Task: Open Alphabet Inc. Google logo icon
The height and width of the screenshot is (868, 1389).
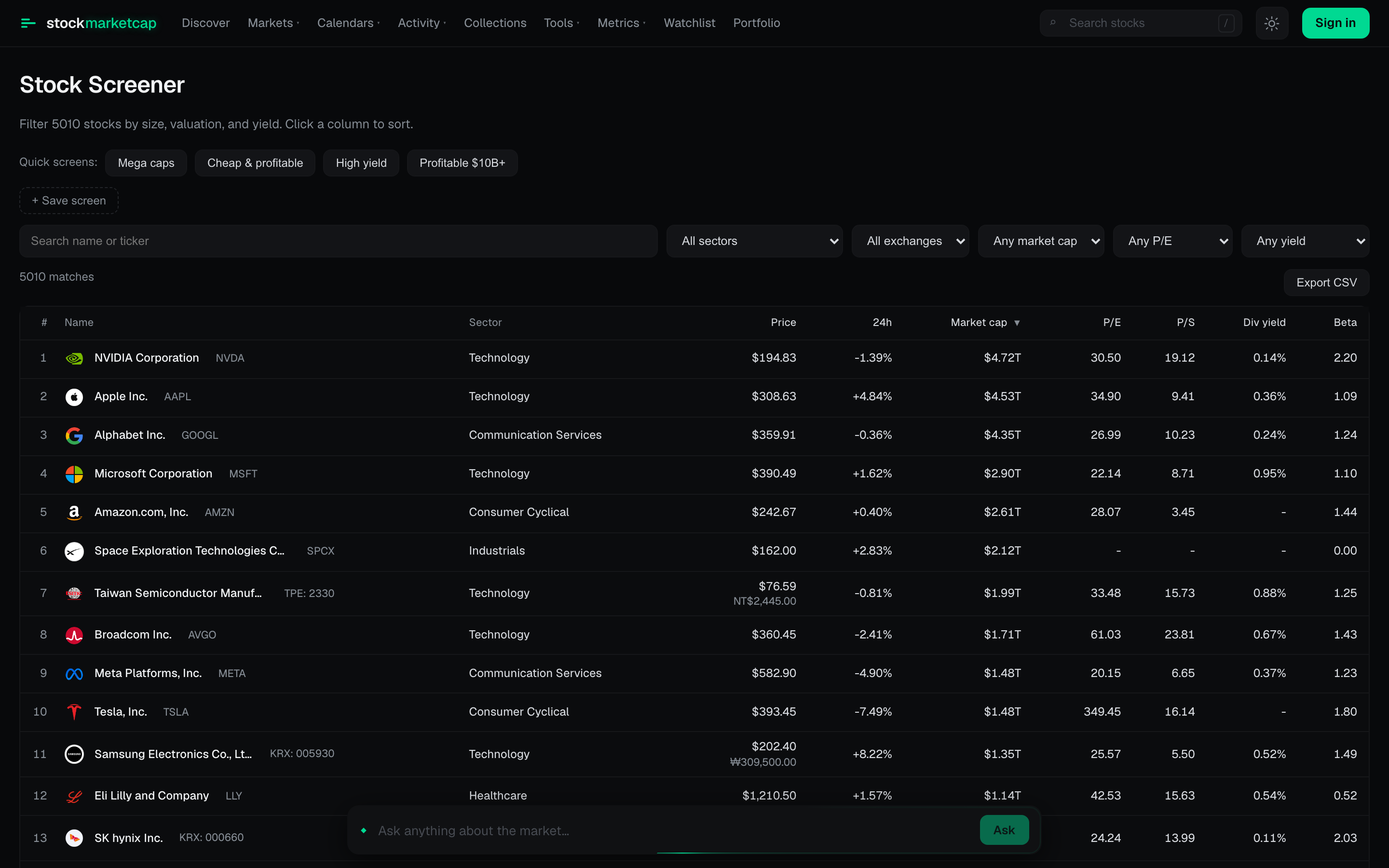Action: 74,435
